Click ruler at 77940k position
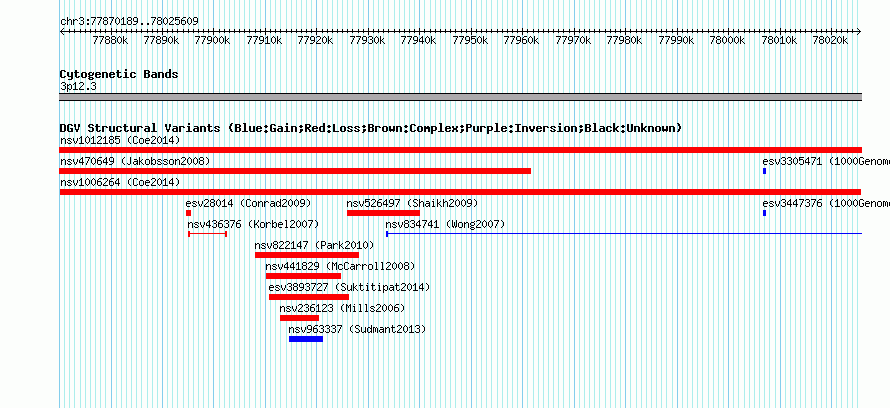Viewport: 890px width, 408px height. point(419,40)
